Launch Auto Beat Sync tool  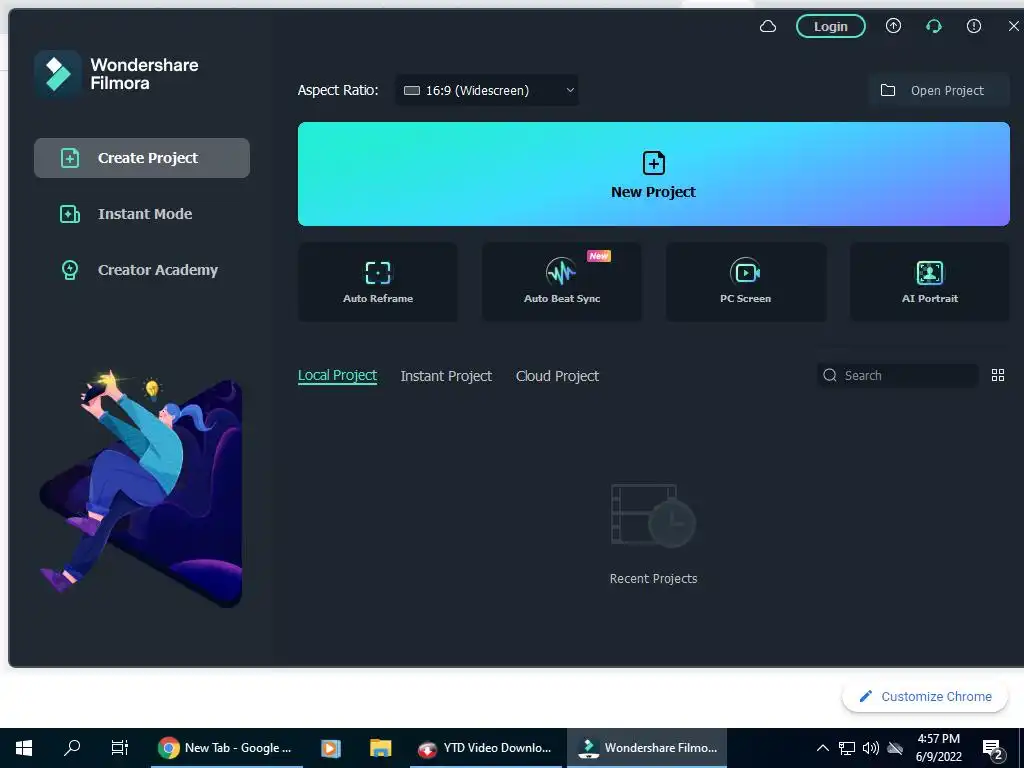point(562,282)
